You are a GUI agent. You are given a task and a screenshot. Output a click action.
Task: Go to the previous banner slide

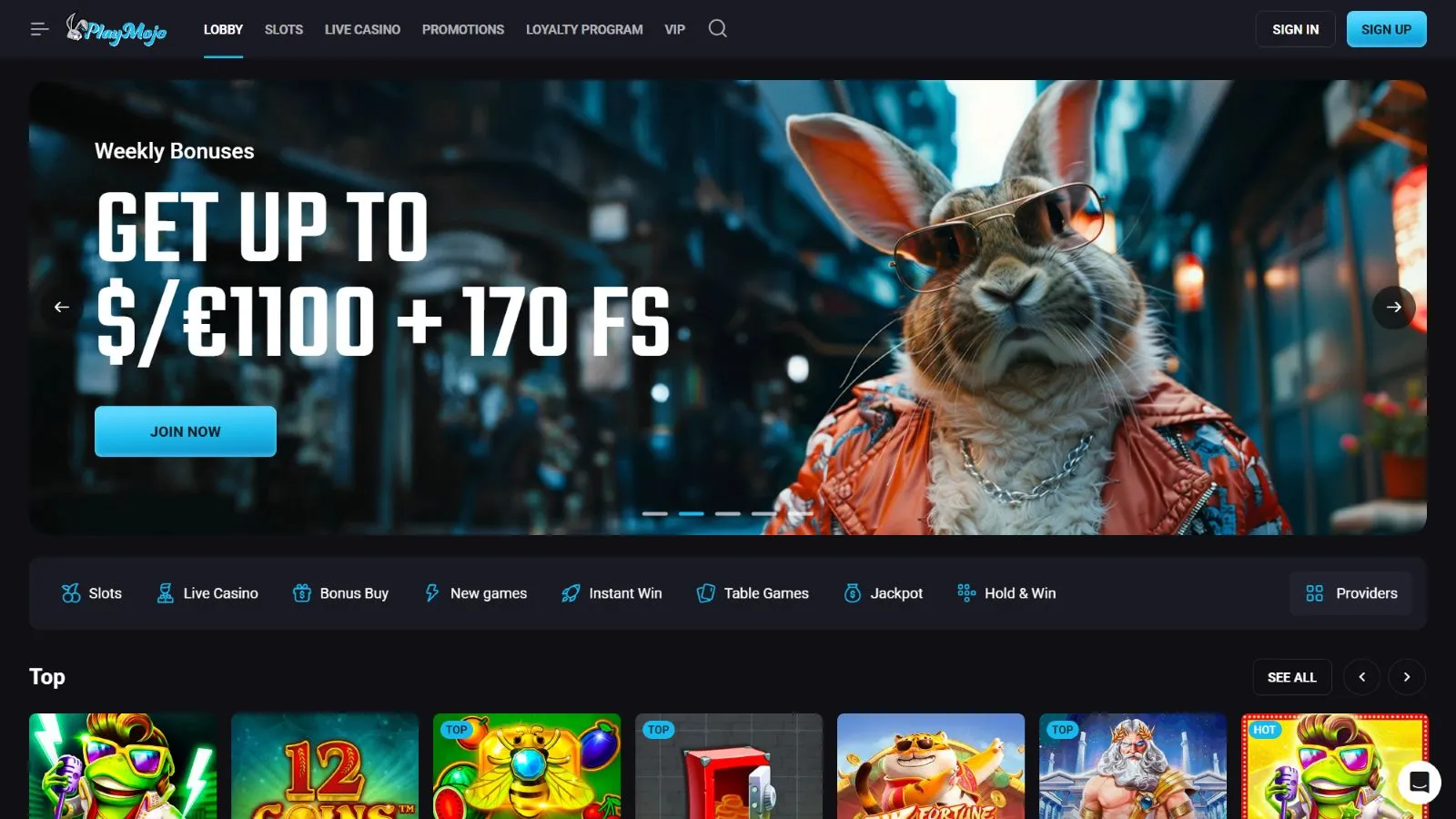pyautogui.click(x=62, y=308)
